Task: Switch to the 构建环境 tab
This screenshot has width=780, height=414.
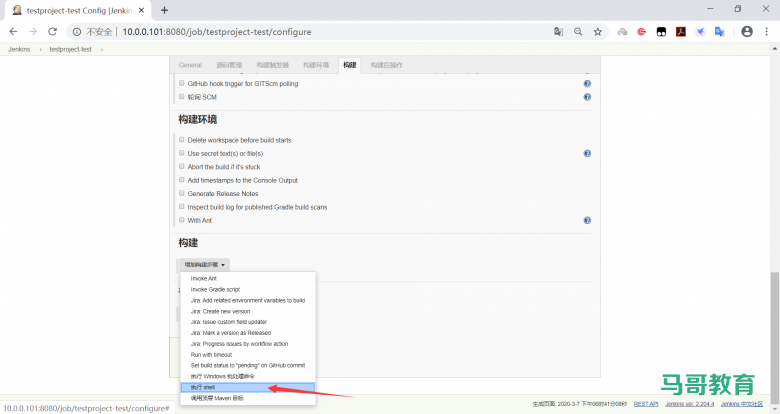Action: pyautogui.click(x=316, y=65)
